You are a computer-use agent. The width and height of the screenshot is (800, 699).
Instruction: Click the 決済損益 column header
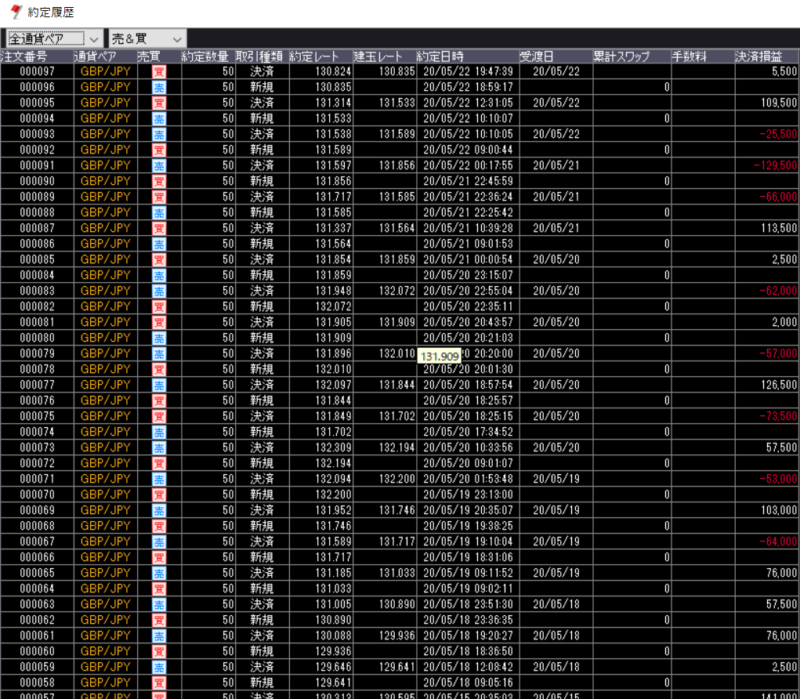click(x=761, y=56)
